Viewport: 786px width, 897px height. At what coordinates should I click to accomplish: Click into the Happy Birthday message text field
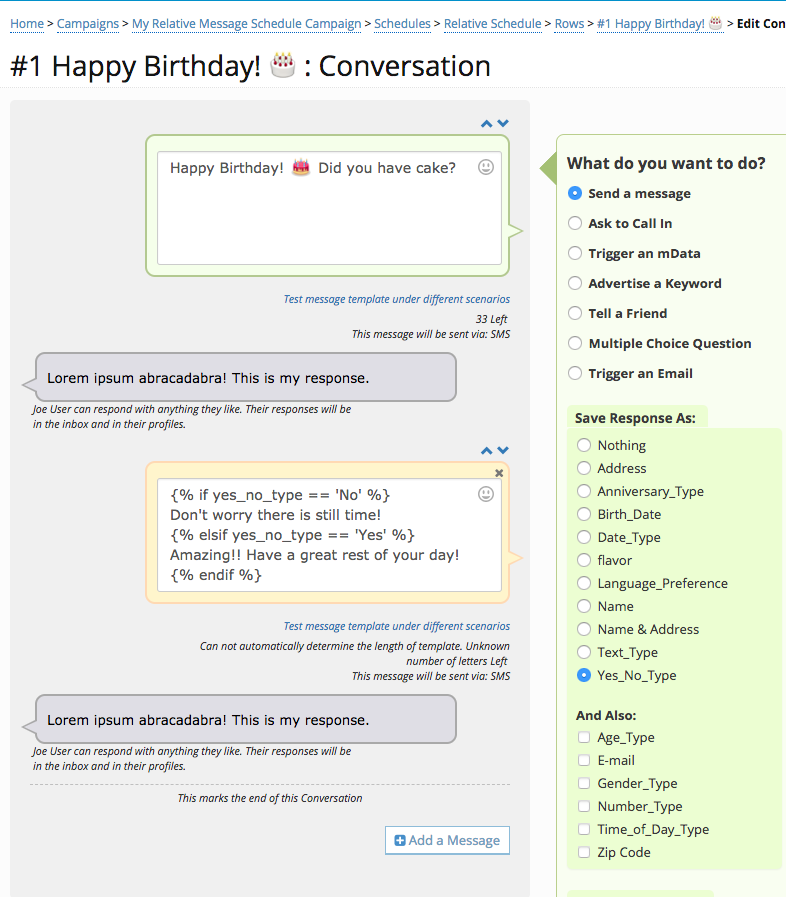tap(330, 208)
